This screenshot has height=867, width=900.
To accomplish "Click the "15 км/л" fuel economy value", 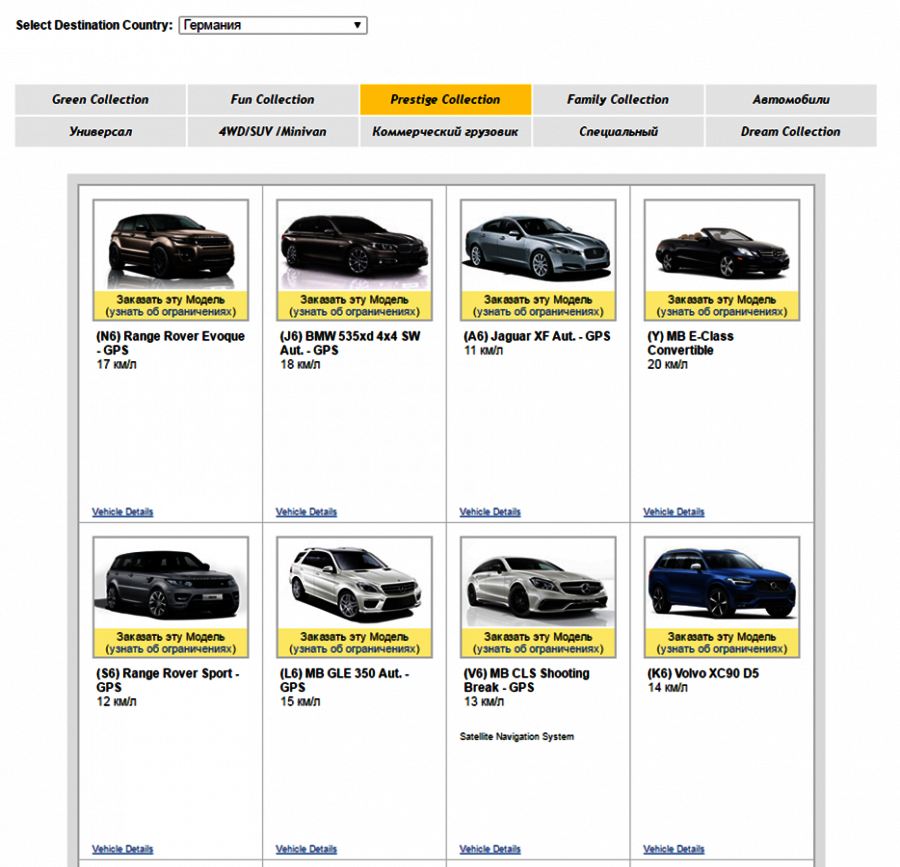I will coord(300,702).
